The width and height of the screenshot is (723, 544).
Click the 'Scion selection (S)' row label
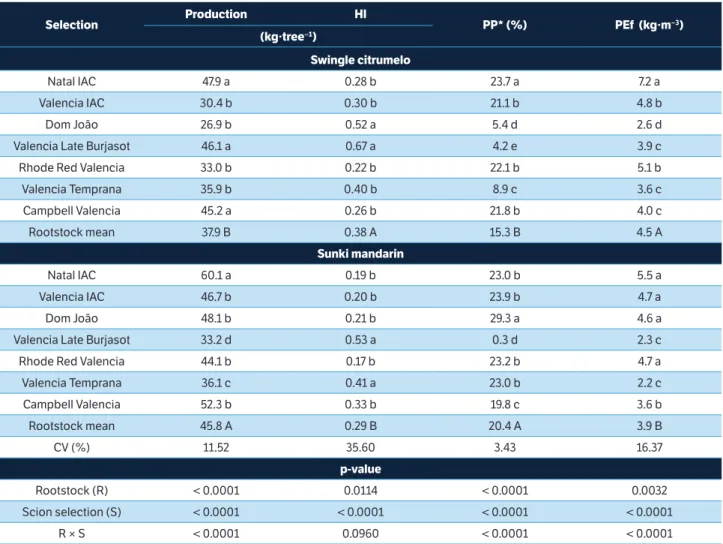coord(71,512)
